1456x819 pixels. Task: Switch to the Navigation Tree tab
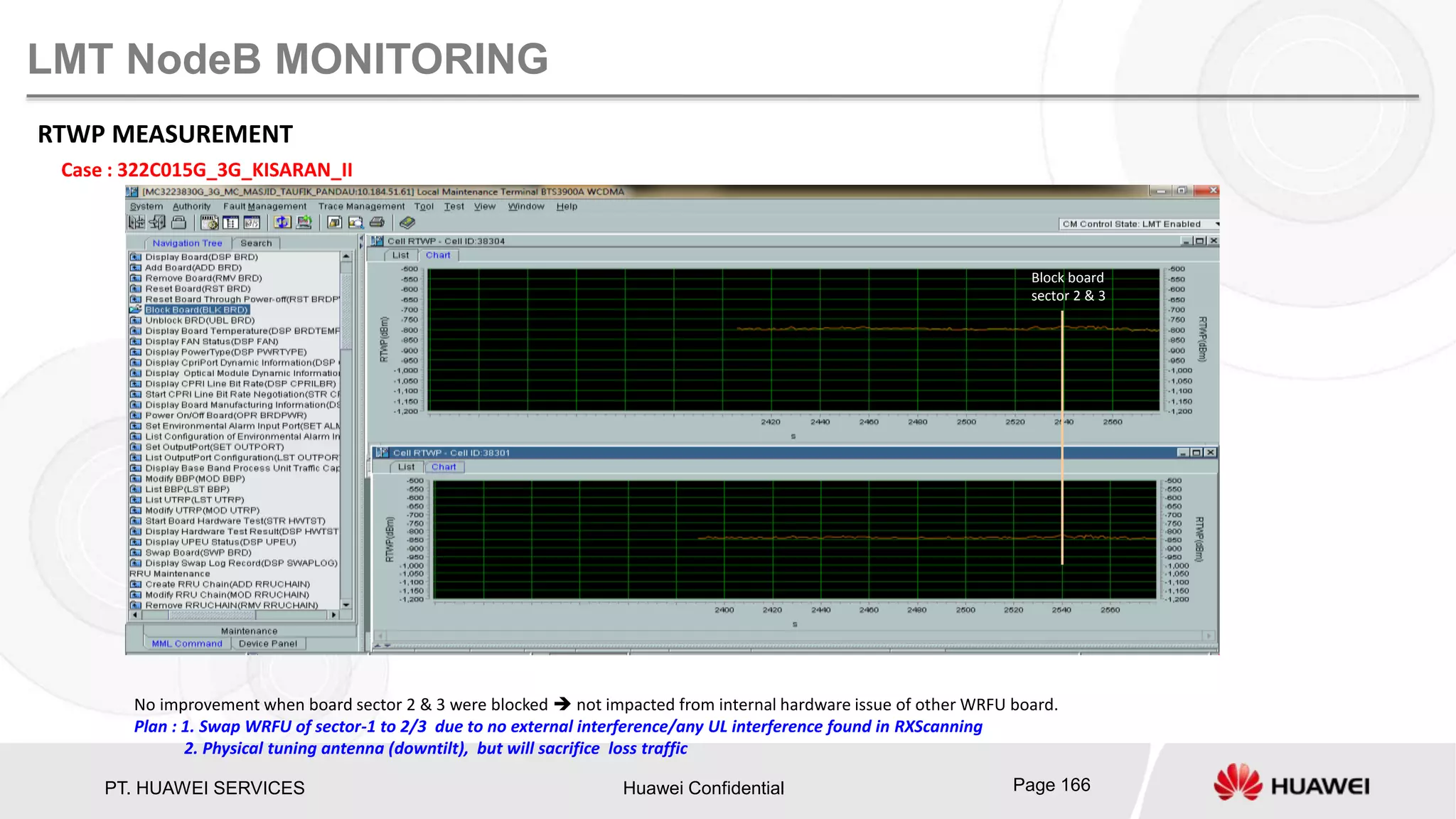[x=187, y=243]
